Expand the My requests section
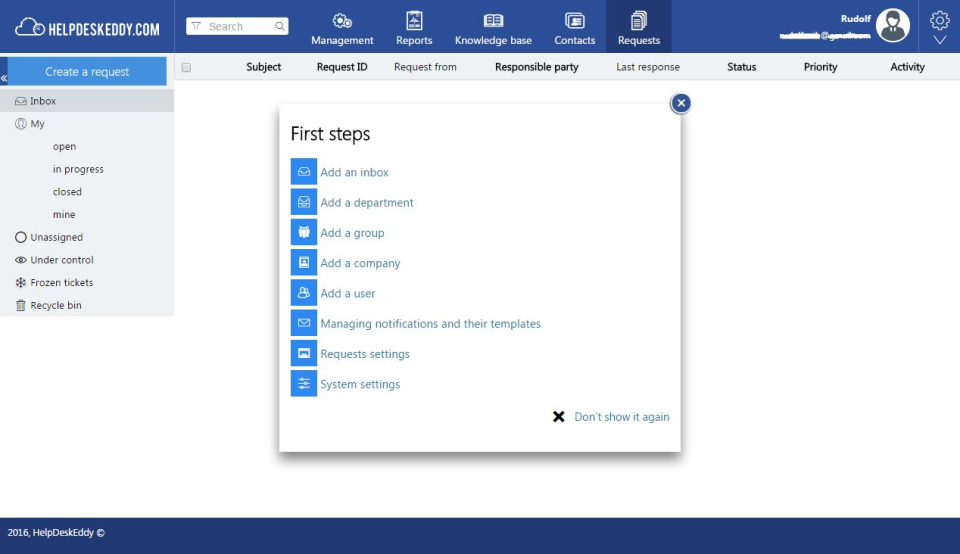The width and height of the screenshot is (960, 554). 37,124
